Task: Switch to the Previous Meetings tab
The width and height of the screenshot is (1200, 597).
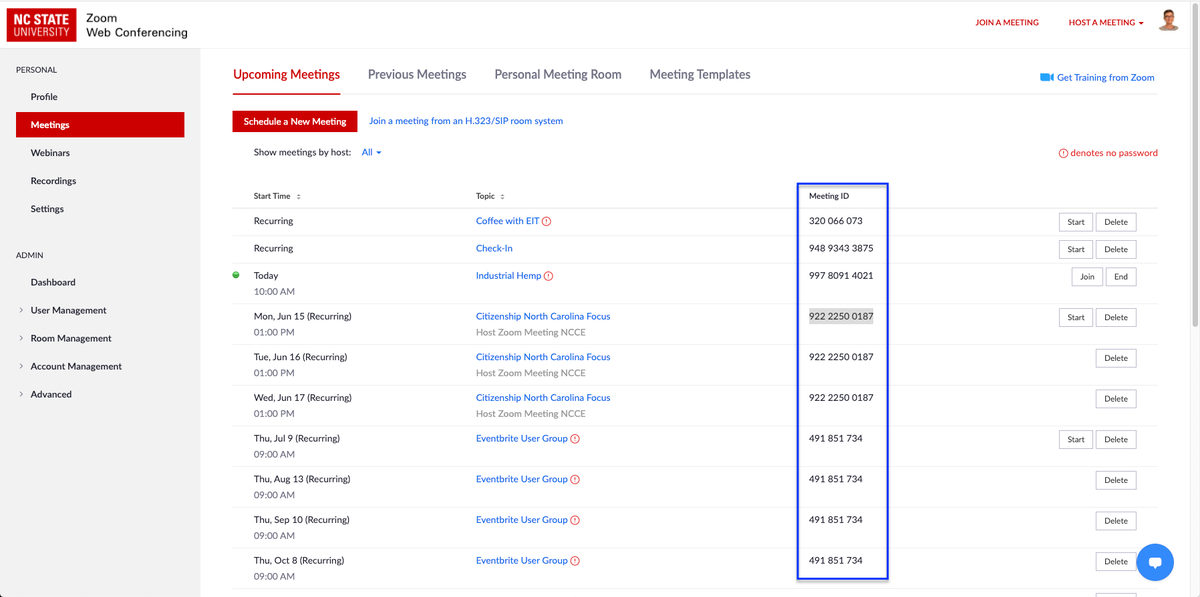Action: click(x=417, y=74)
